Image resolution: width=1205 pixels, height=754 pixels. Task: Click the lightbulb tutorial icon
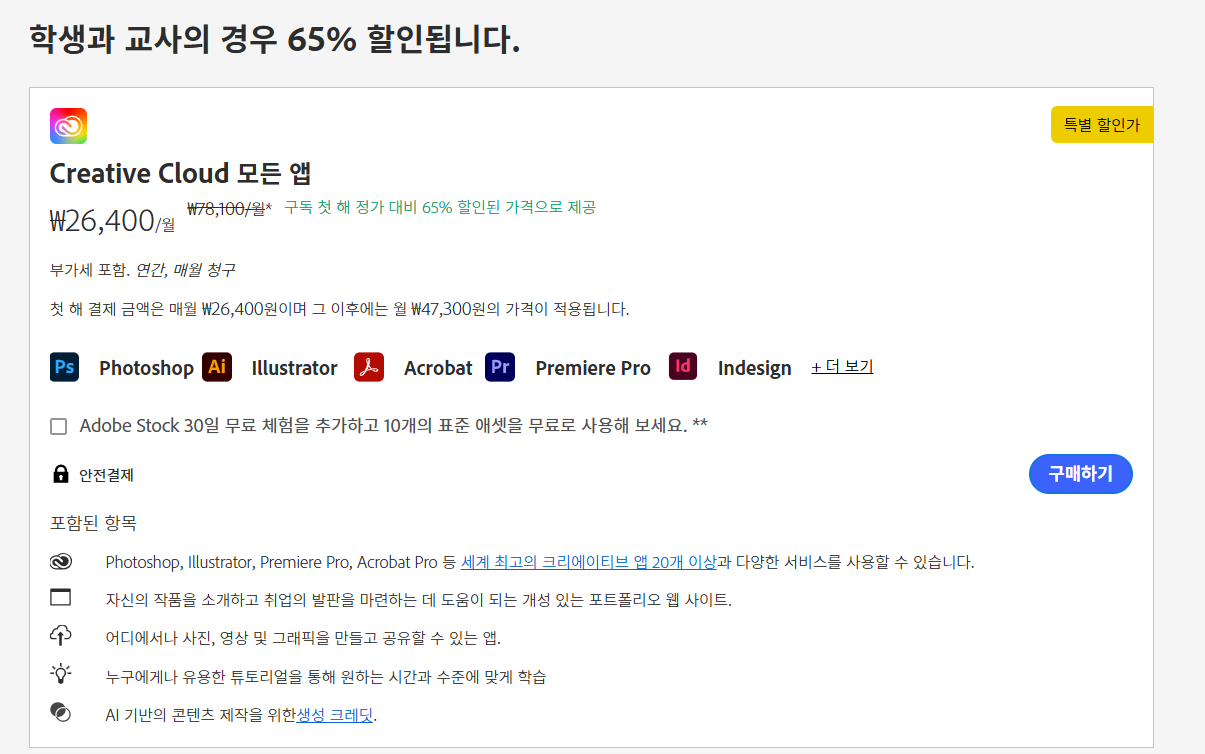tap(61, 674)
